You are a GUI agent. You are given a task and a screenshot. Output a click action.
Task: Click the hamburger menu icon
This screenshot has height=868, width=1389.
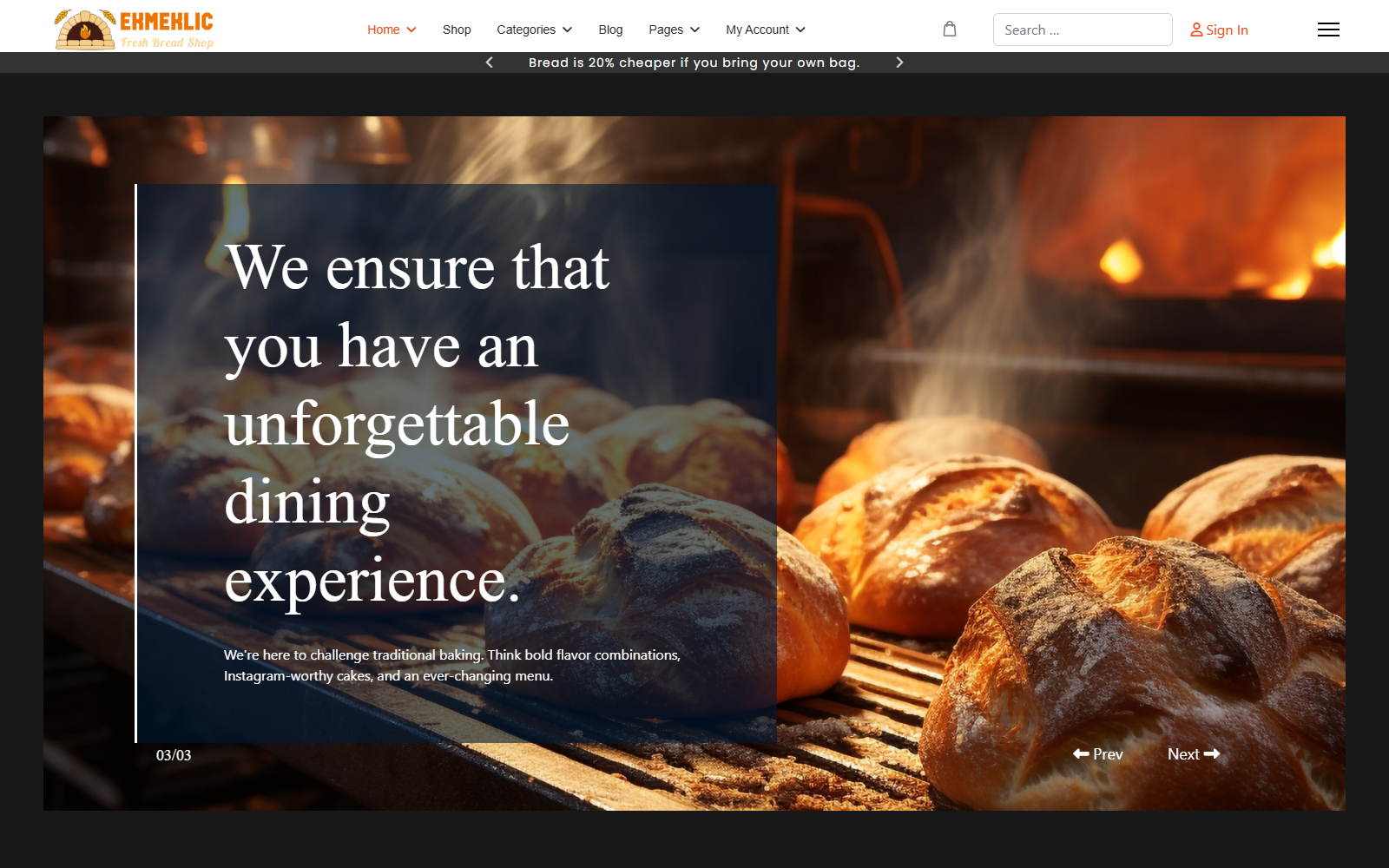[1327, 30]
